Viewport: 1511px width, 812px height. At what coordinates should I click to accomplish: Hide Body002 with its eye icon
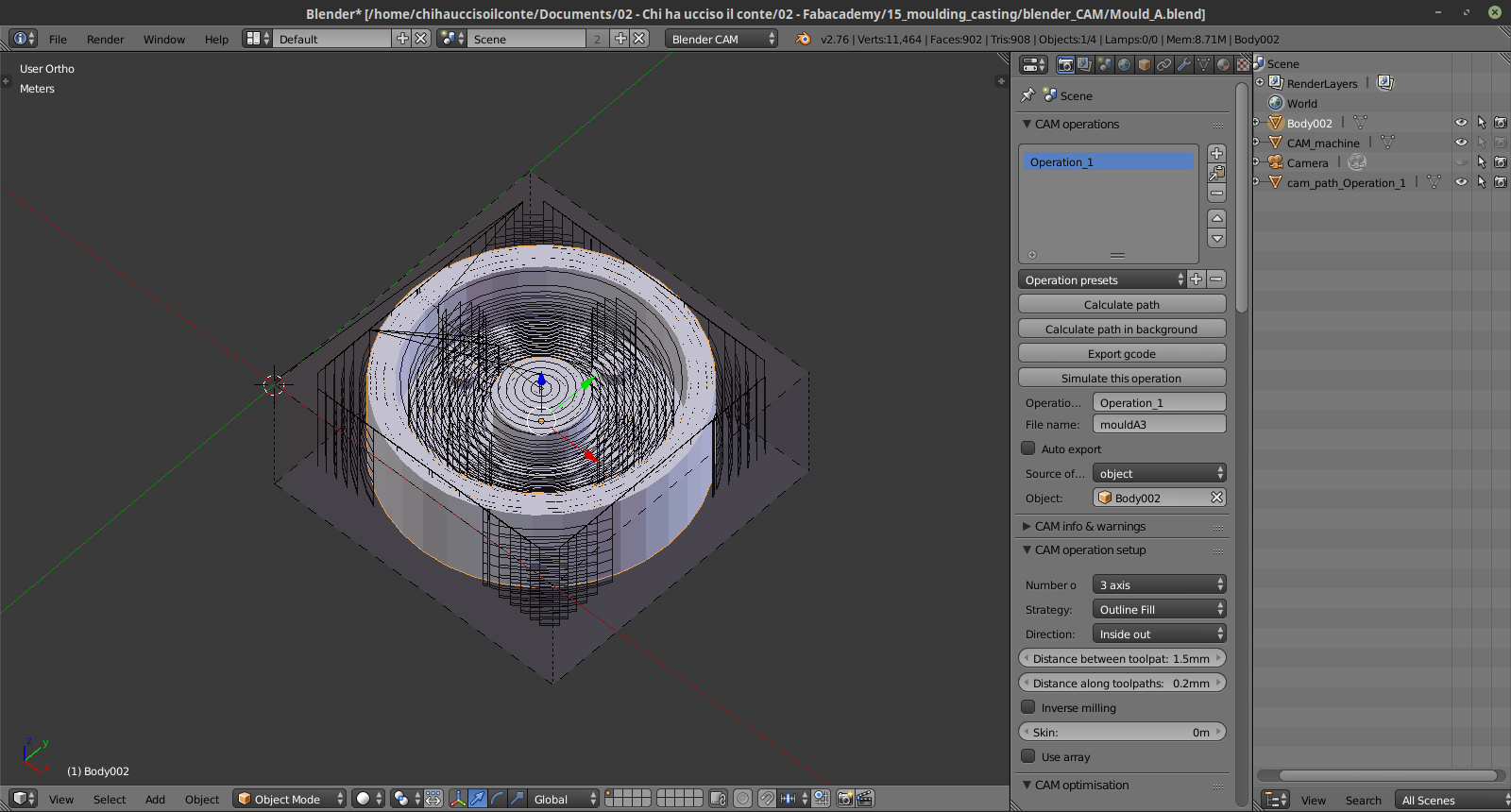(1461, 123)
